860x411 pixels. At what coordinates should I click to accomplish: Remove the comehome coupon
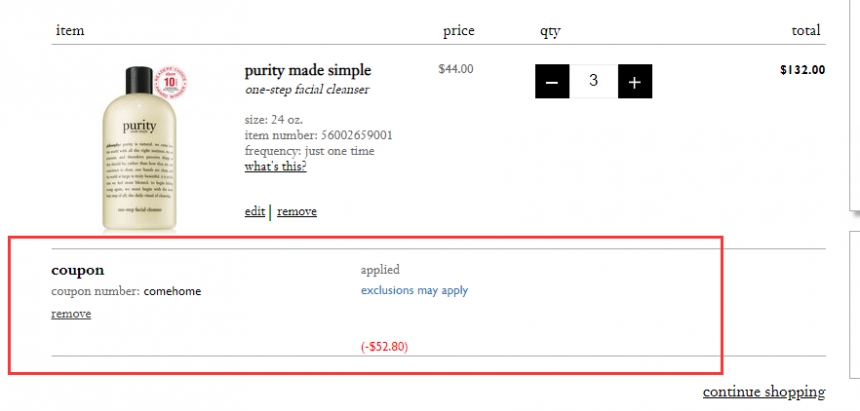[71, 314]
